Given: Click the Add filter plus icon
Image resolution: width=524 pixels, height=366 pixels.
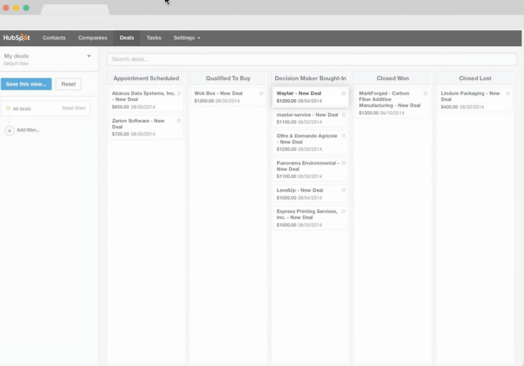Looking at the screenshot, I should tap(9, 130).
